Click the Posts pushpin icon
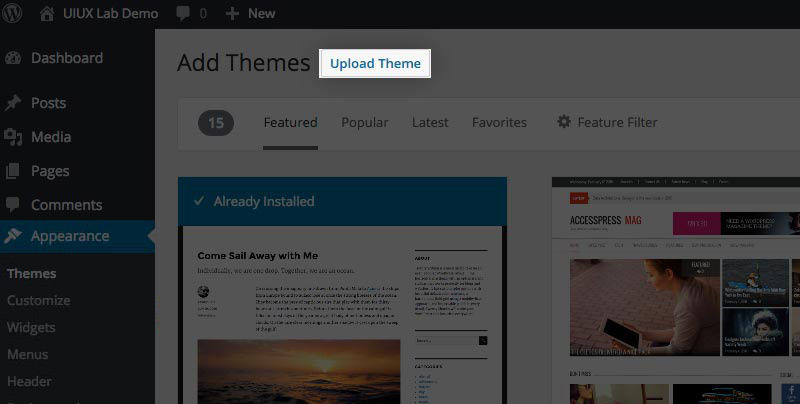 click(13, 103)
